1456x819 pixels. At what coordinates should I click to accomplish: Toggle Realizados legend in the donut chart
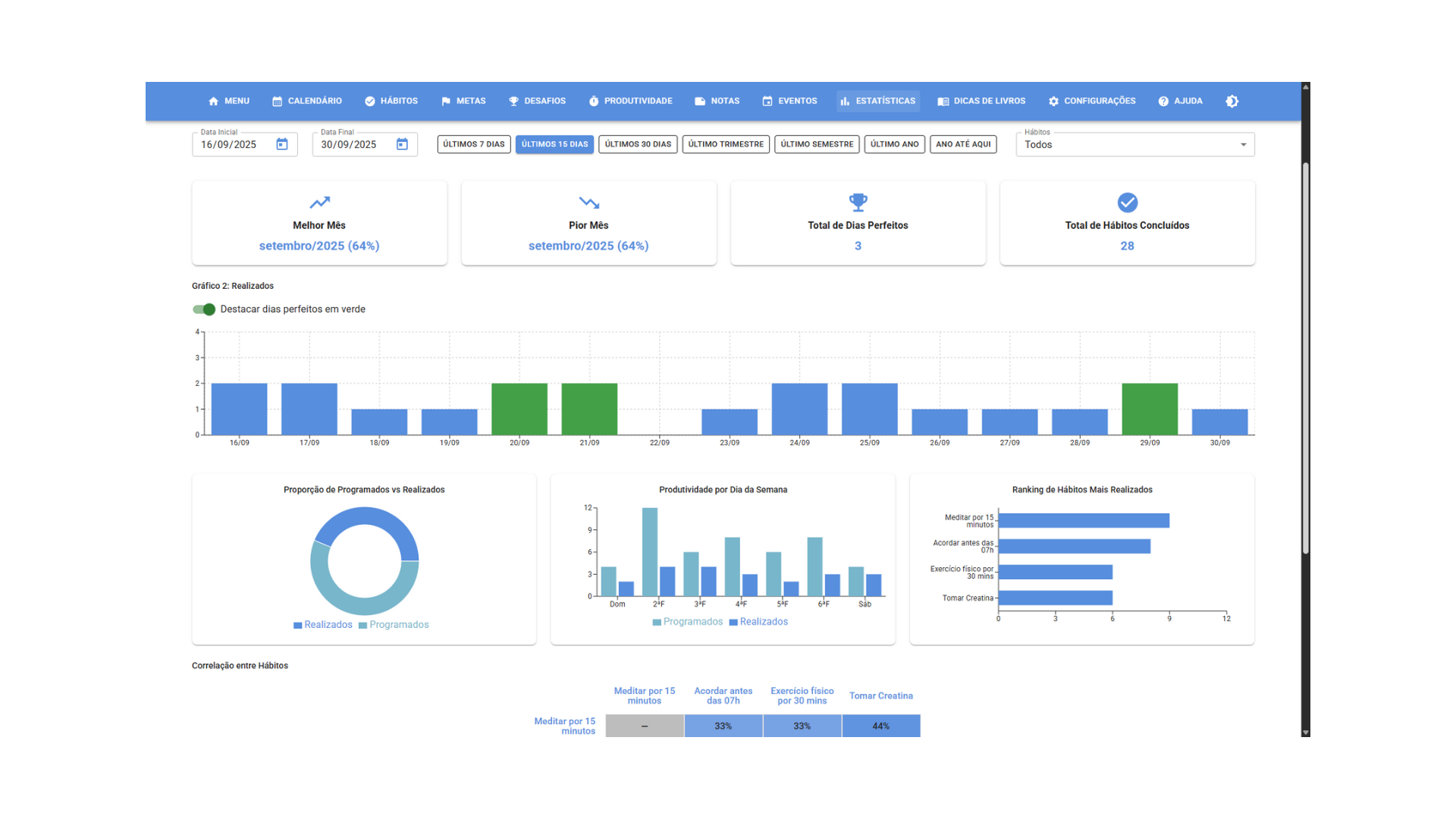(x=323, y=625)
